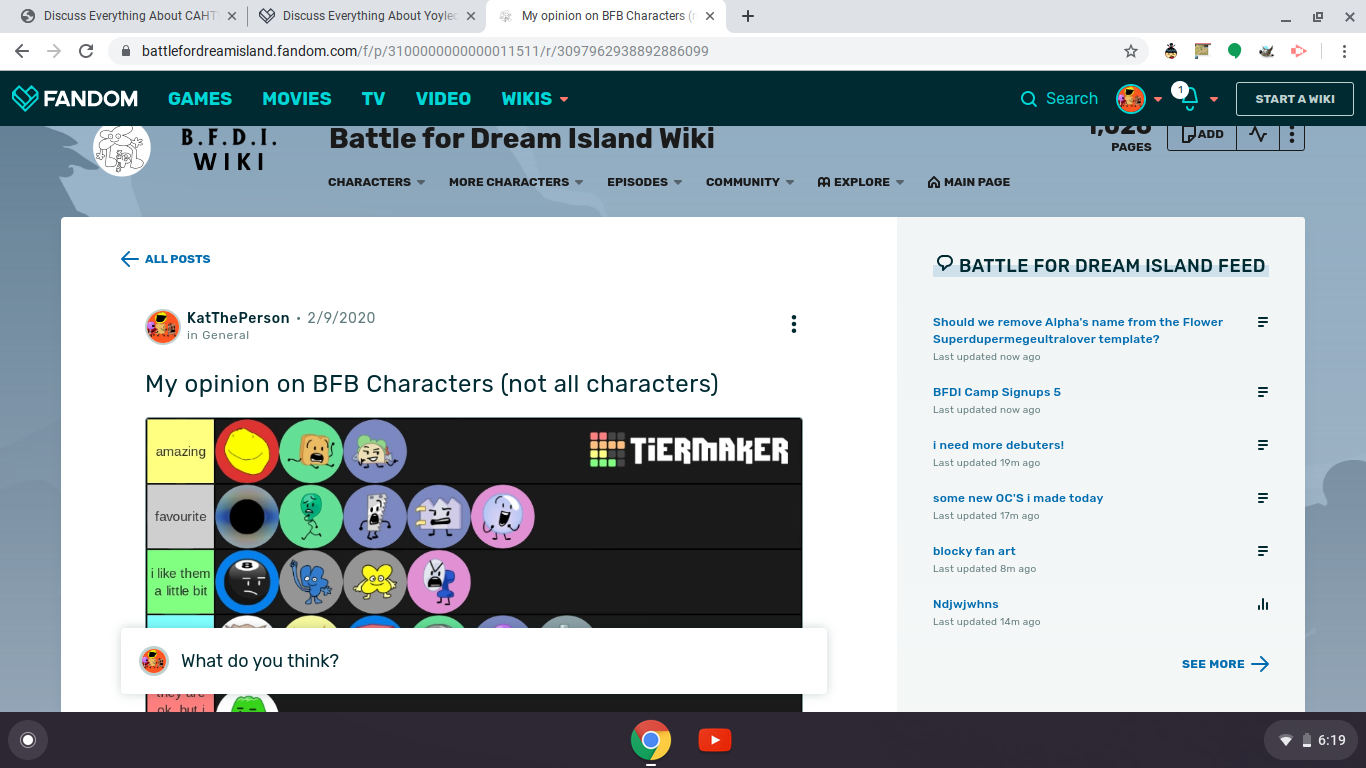Viewport: 1366px width, 768px height.
Task: Open the some new OC'S i made today post
Action: pyautogui.click(x=1018, y=498)
